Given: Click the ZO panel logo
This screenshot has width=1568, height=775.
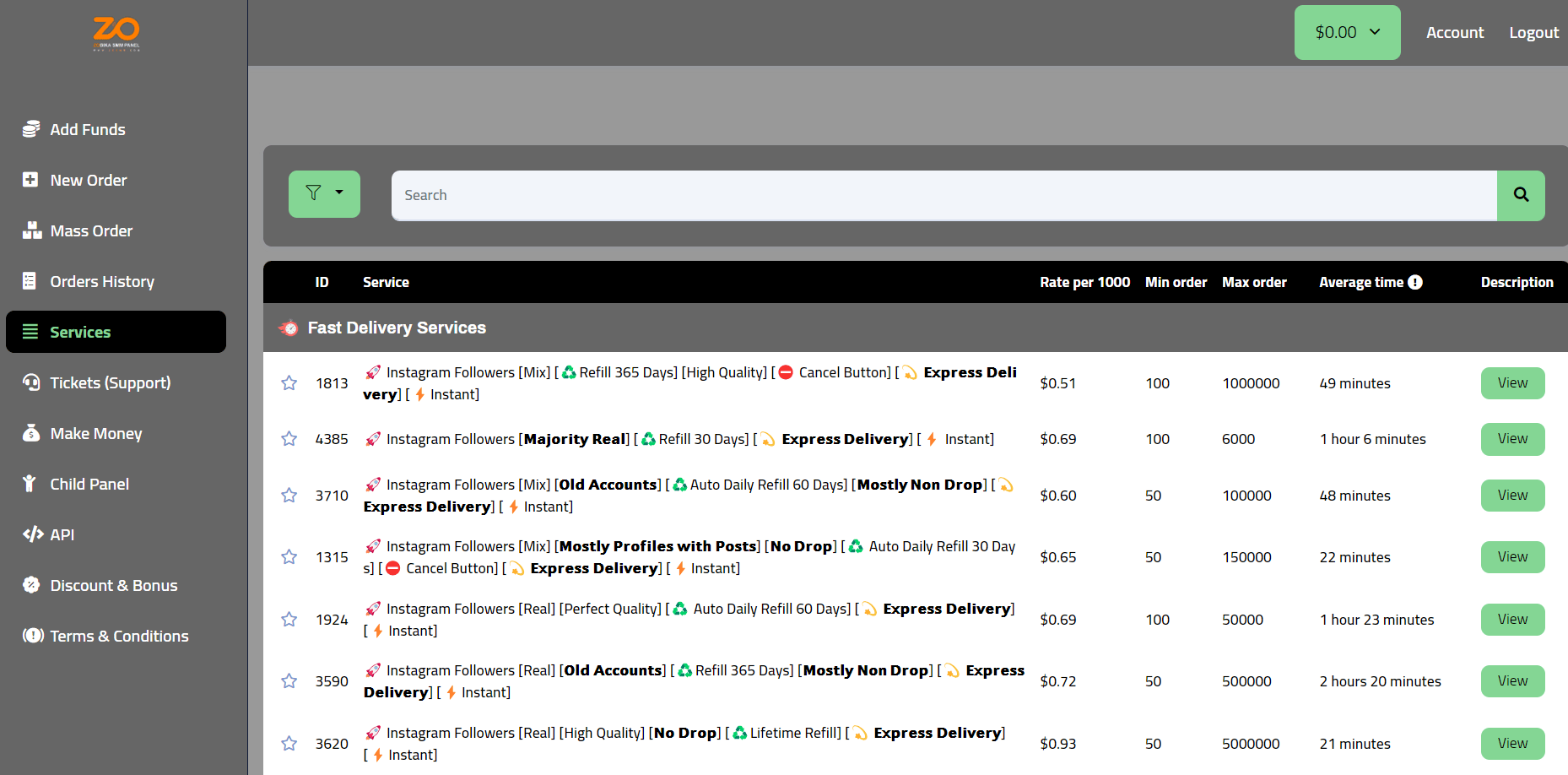Looking at the screenshot, I should (x=116, y=34).
